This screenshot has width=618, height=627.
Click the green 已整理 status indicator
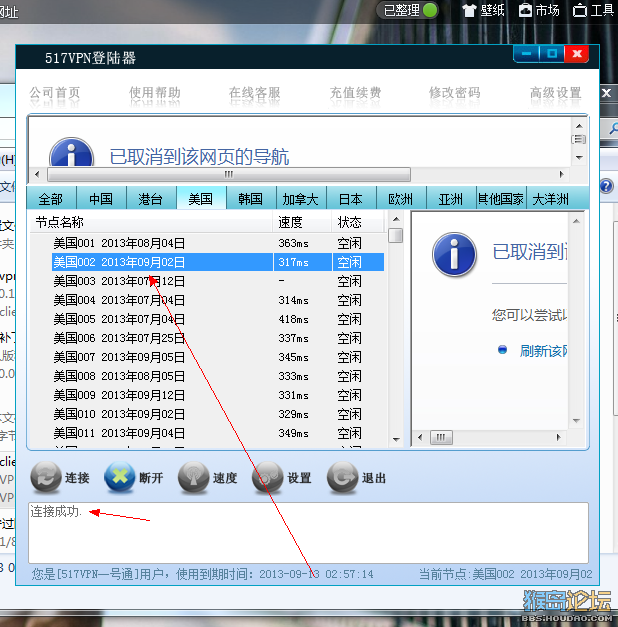(430, 10)
